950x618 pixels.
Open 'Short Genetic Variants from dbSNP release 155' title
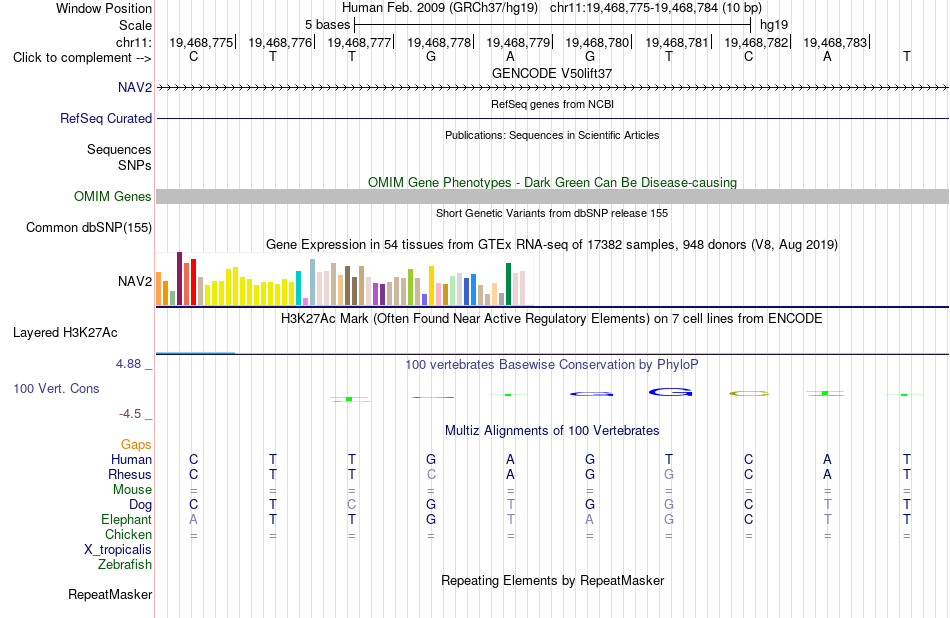coord(552,213)
